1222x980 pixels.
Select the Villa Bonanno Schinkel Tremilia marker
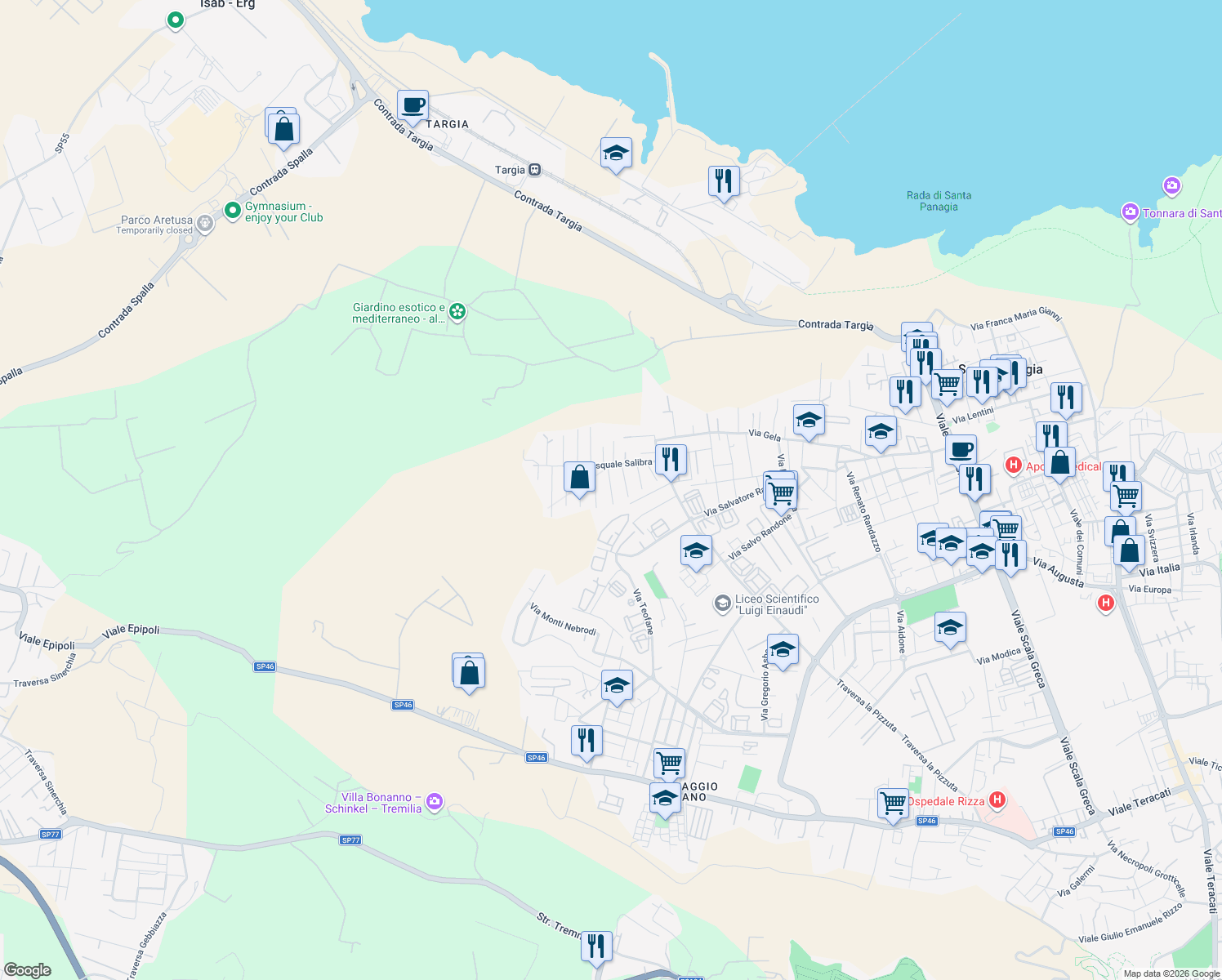tap(434, 802)
